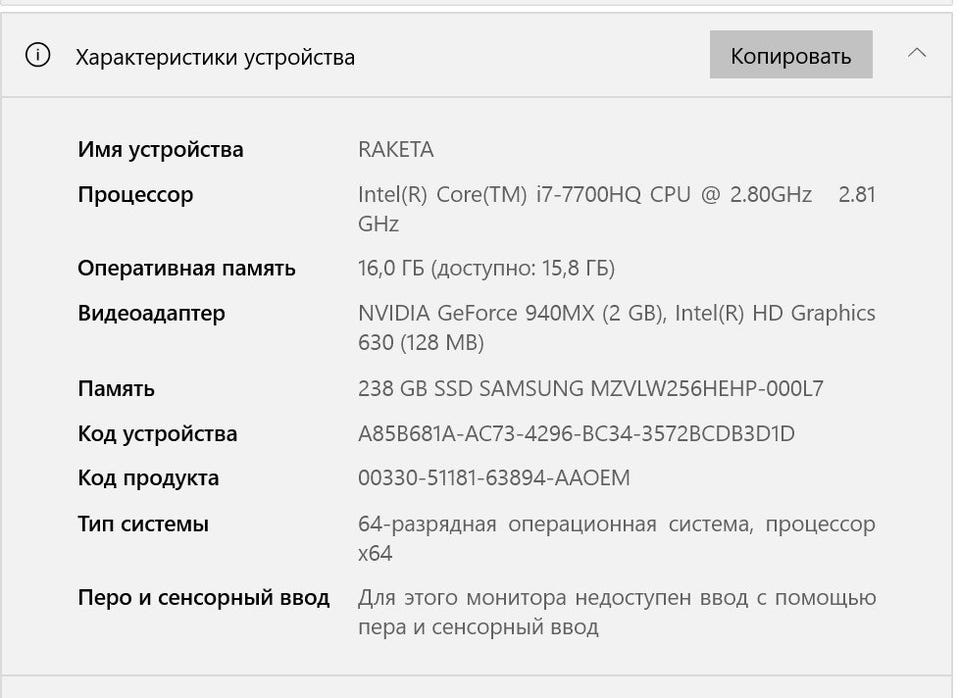Click the Процессор label
This screenshot has width=960, height=698.
(135, 195)
